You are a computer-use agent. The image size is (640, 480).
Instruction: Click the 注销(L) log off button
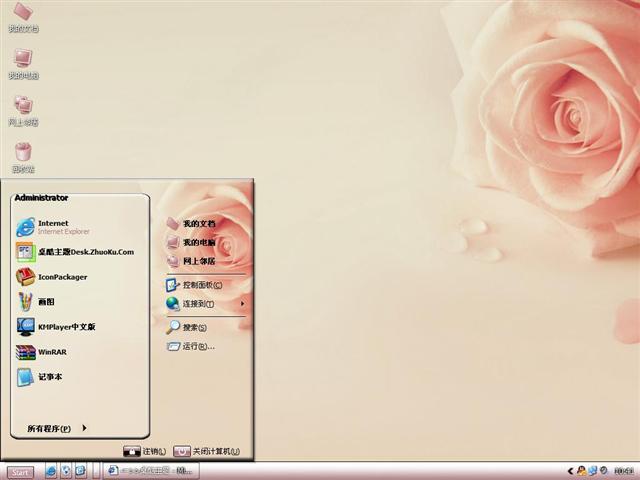pyautogui.click(x=144, y=452)
